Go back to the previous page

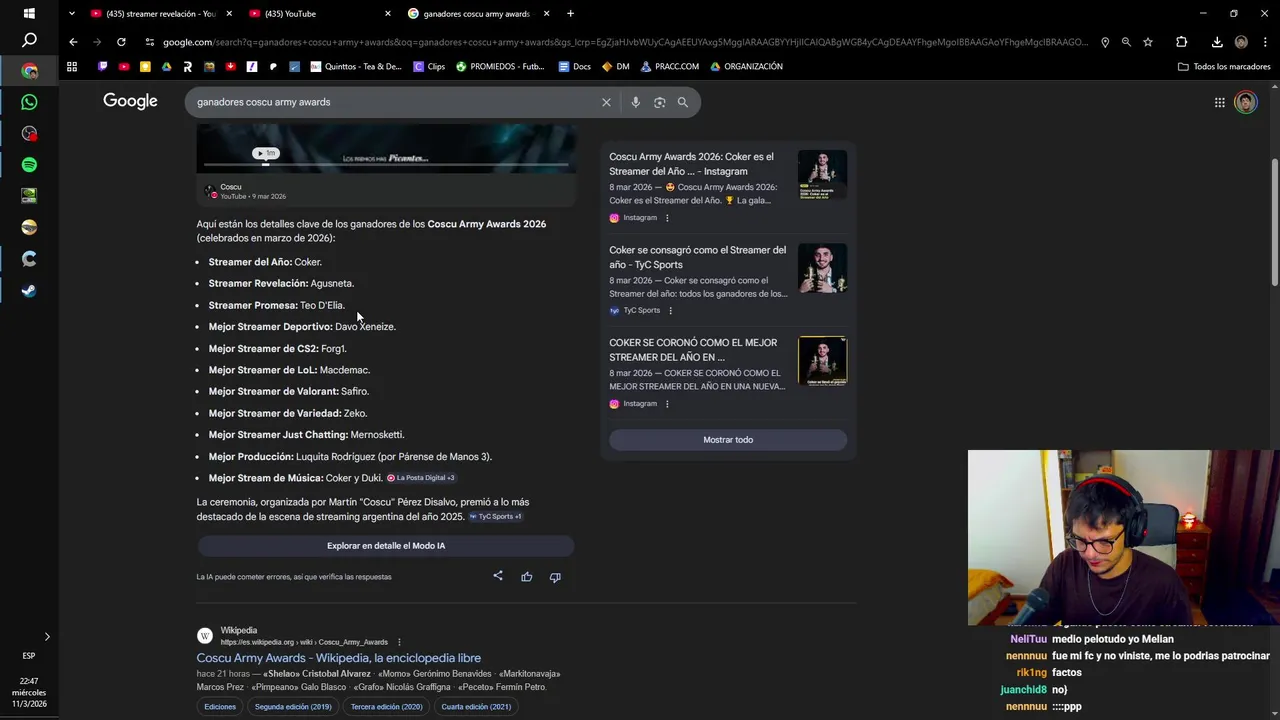[x=73, y=42]
